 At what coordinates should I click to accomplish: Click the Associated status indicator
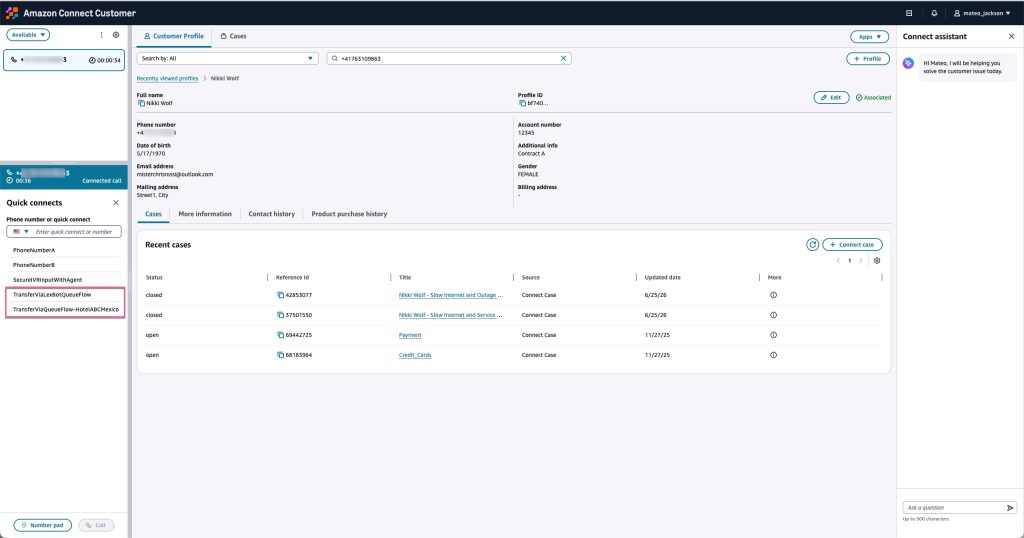873,97
